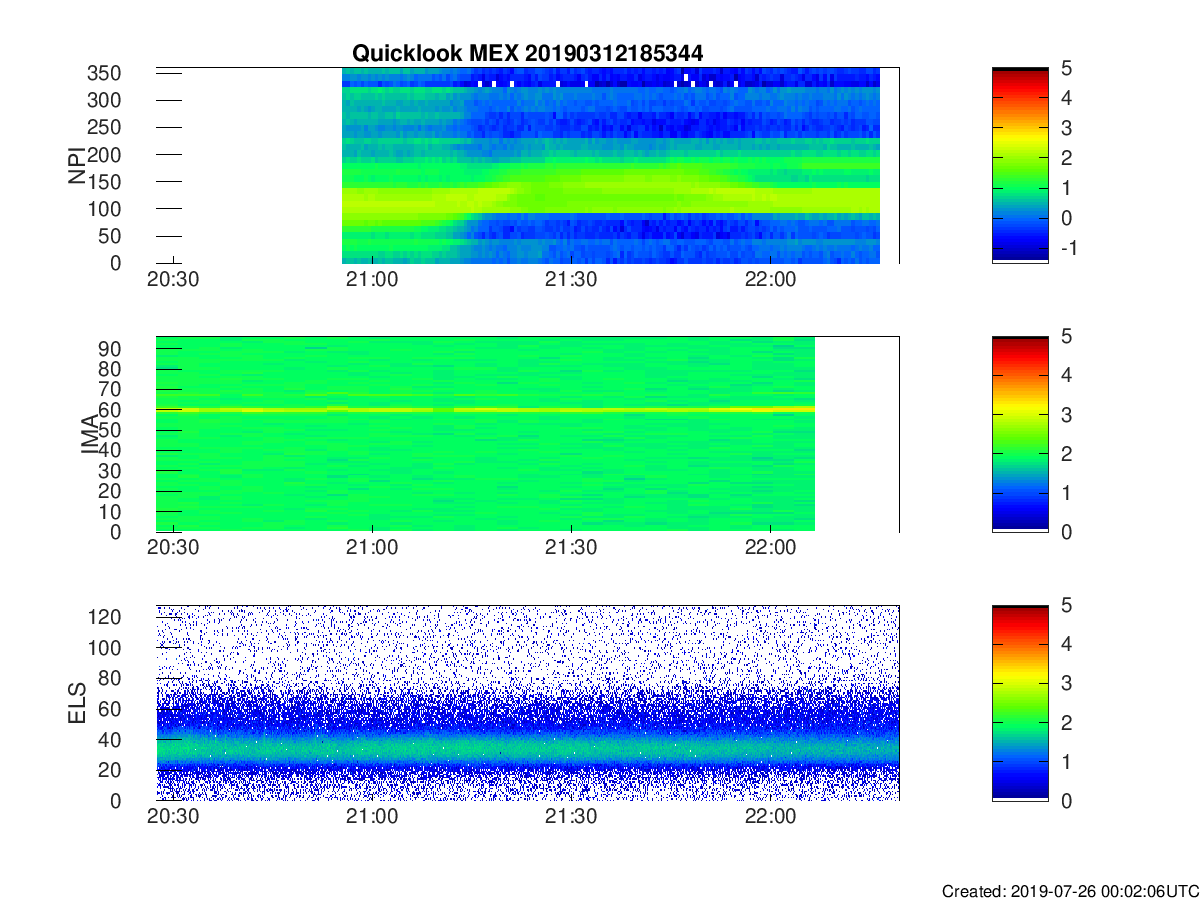Click the NPI y-axis label

tap(77, 166)
